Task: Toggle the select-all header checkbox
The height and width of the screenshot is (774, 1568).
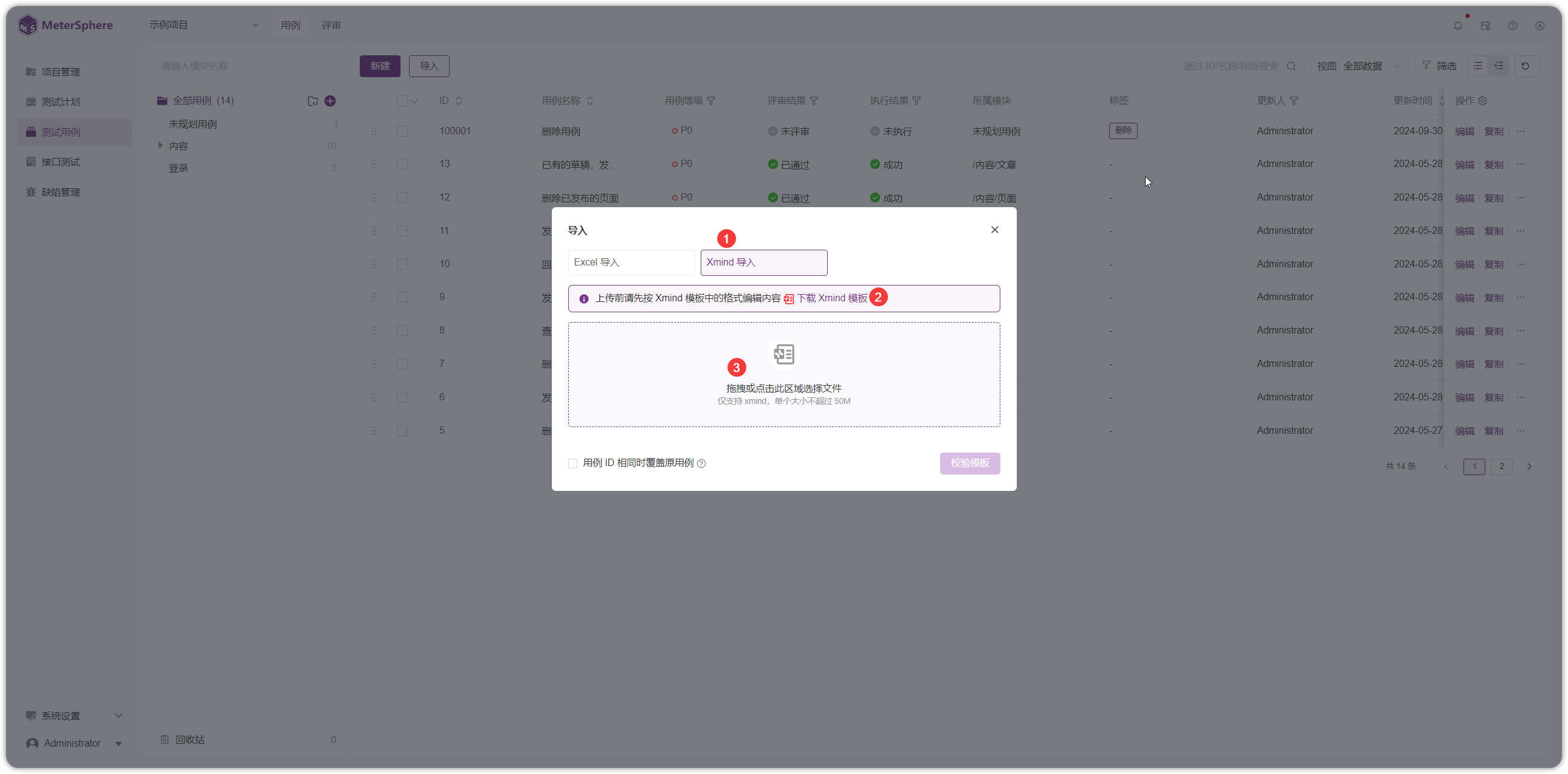Action: [x=402, y=101]
